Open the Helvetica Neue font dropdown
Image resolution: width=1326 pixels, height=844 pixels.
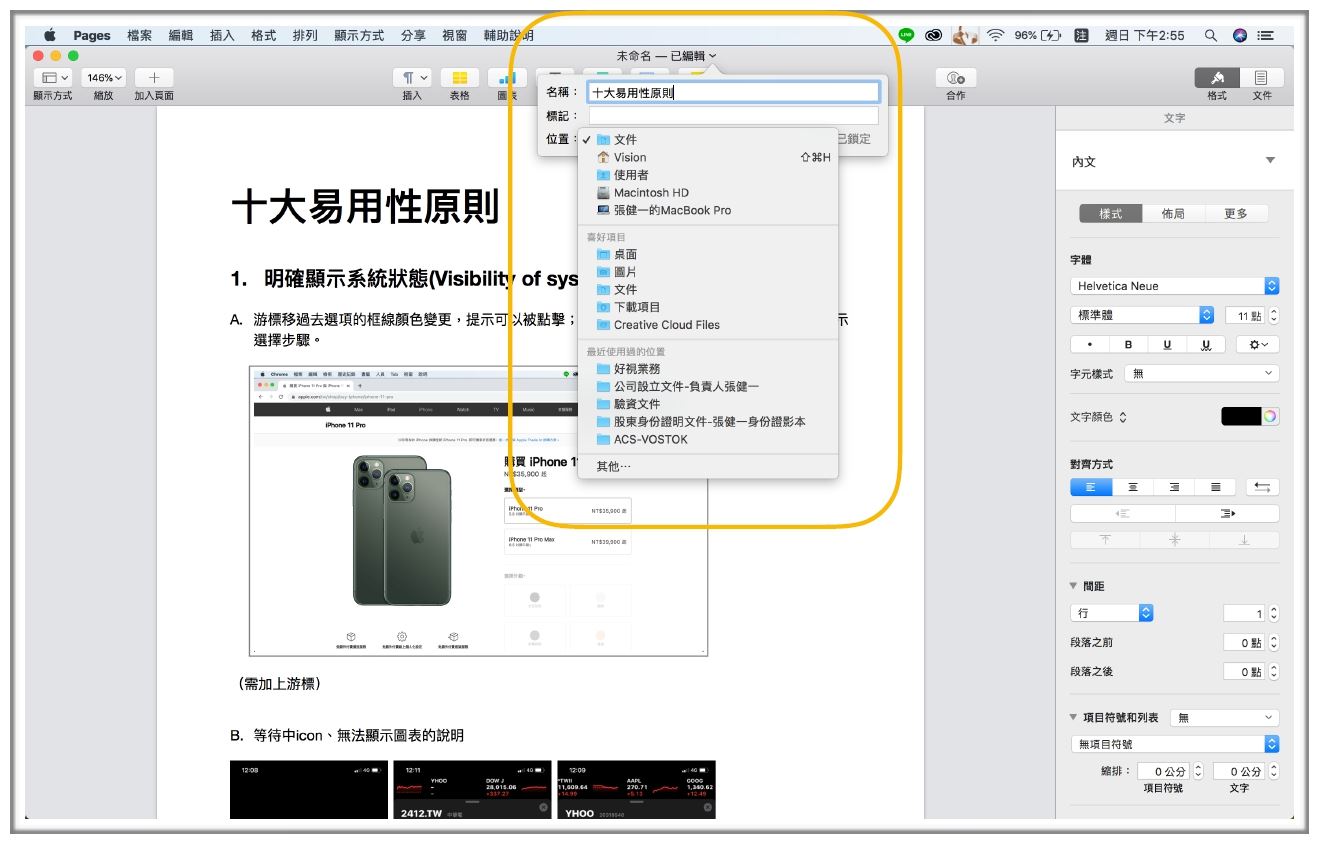coord(1175,286)
